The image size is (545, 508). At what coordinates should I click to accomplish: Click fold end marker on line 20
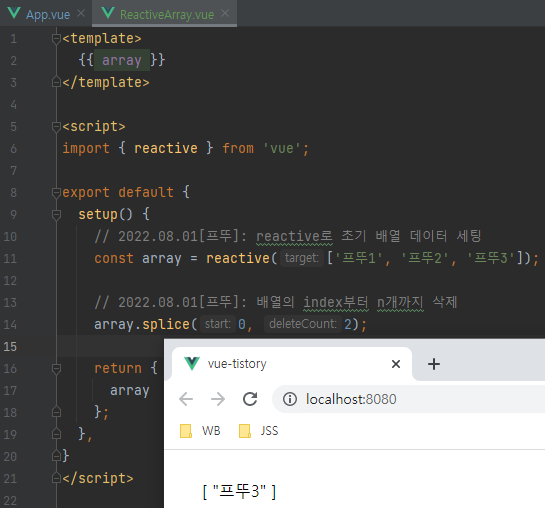tap(56, 456)
